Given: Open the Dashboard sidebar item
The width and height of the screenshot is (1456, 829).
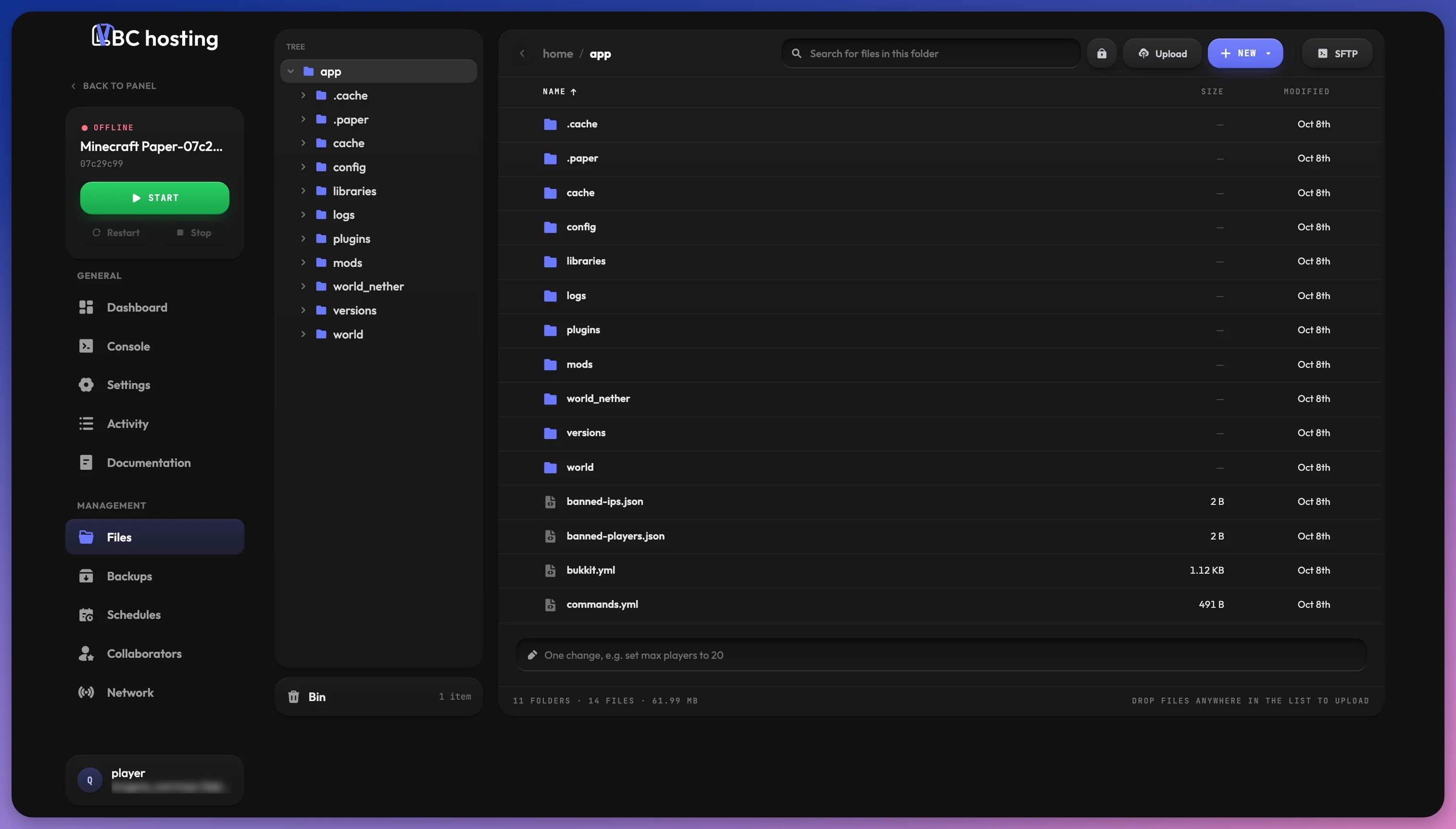Looking at the screenshot, I should (x=154, y=307).
